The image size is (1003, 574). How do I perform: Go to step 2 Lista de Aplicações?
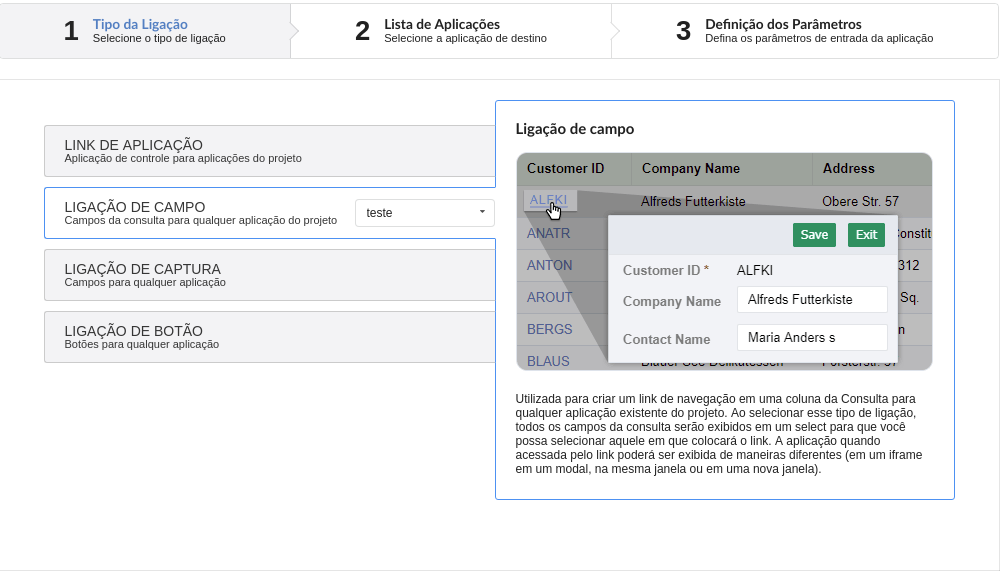(x=451, y=31)
